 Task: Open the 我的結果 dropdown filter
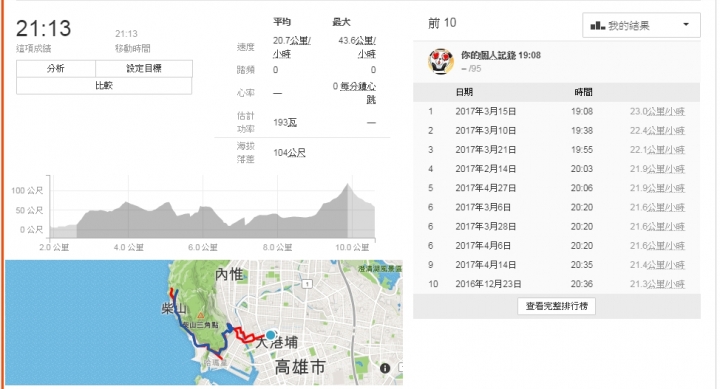(641, 25)
